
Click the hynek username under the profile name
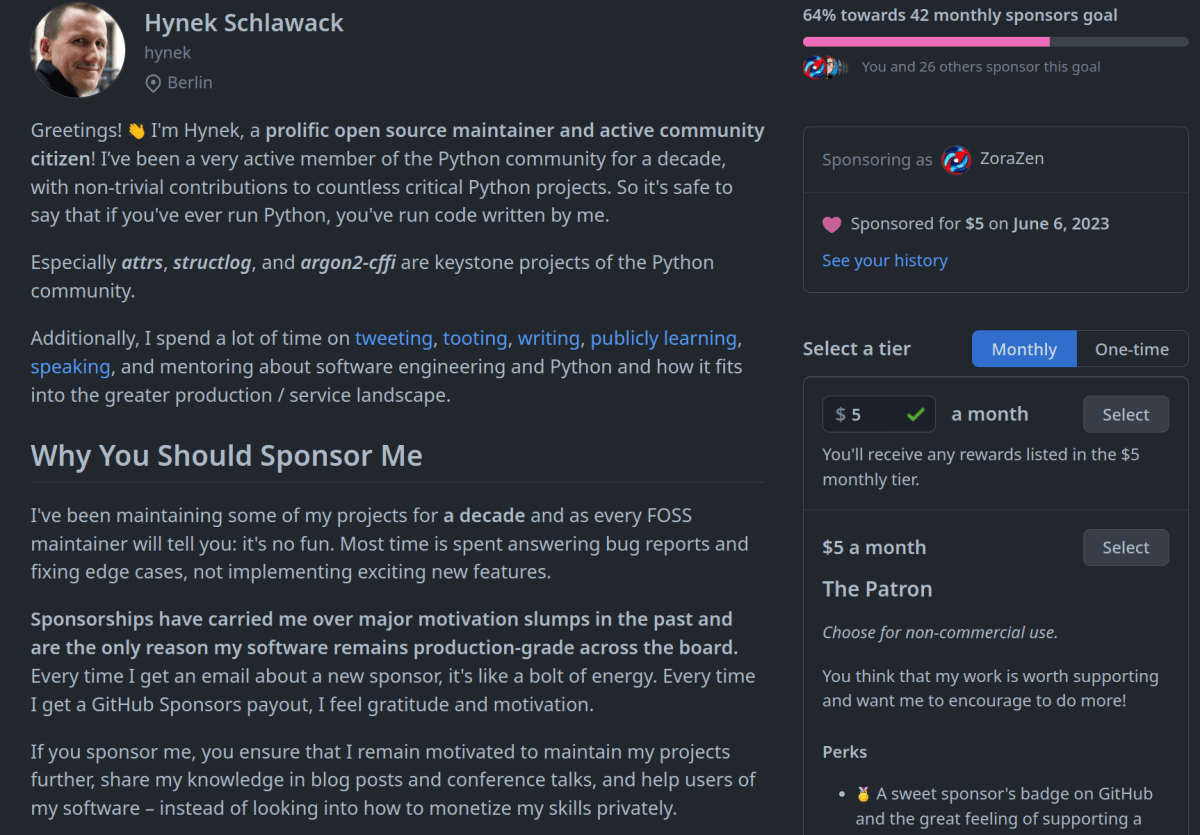tap(167, 52)
